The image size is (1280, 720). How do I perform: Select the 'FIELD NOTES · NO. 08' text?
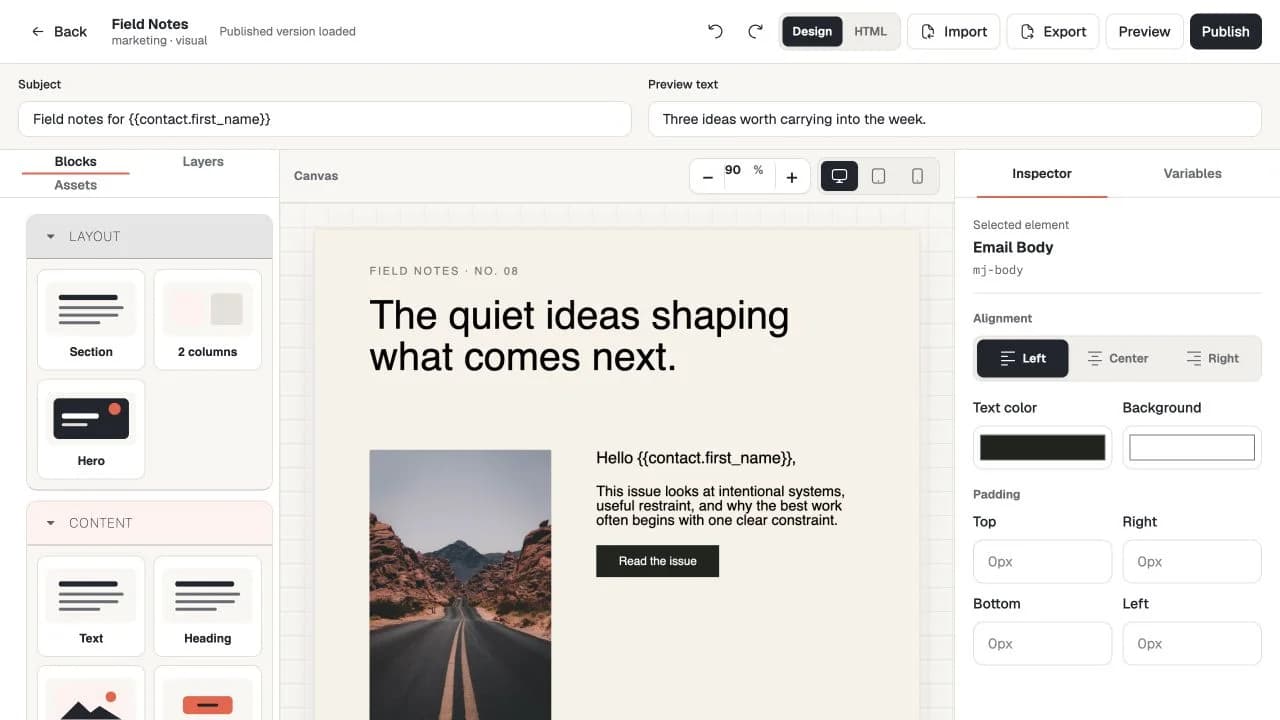coord(444,271)
